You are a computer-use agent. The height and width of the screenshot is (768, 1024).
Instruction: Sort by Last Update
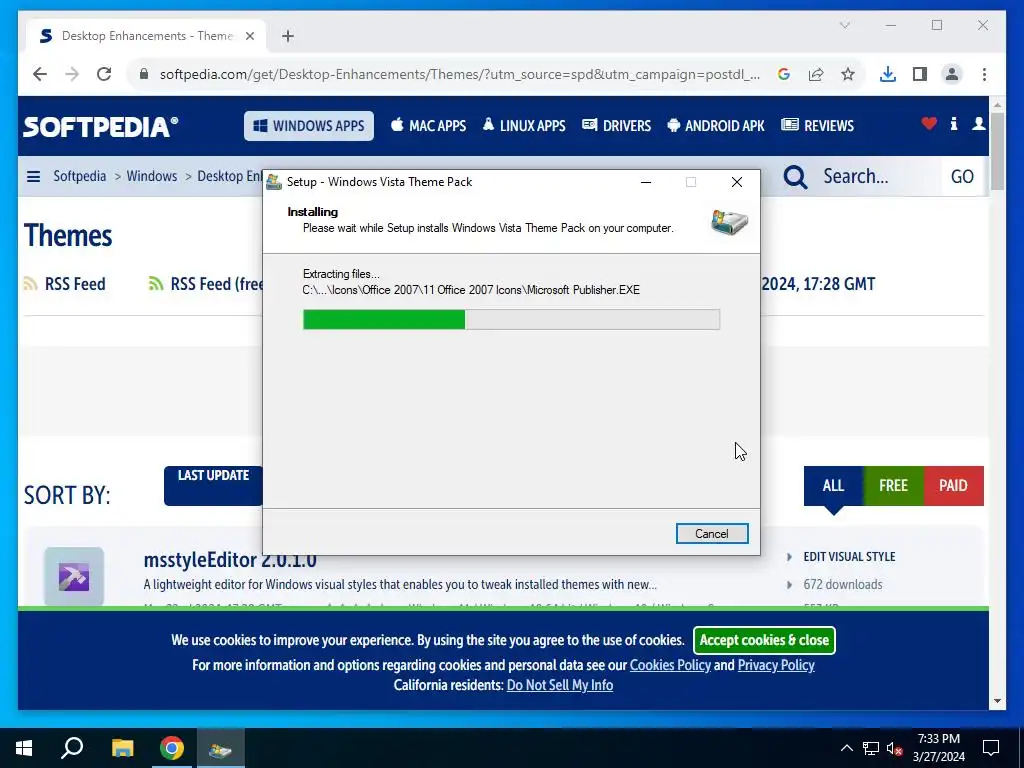coord(214,485)
